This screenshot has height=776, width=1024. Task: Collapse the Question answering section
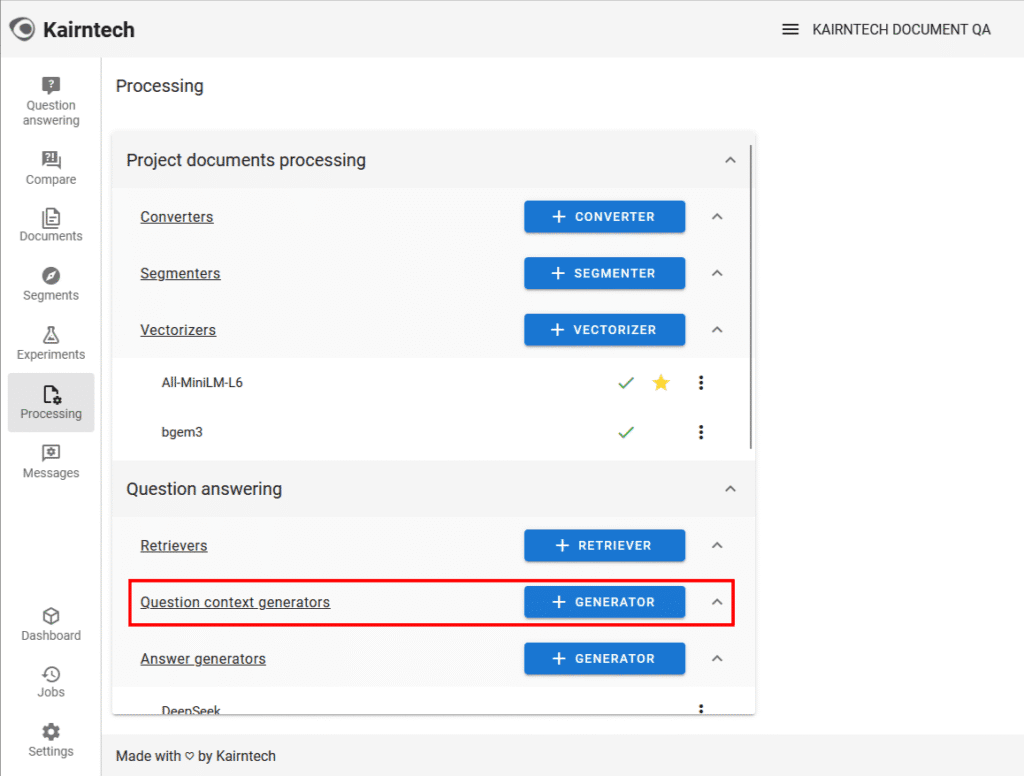pyautogui.click(x=730, y=489)
